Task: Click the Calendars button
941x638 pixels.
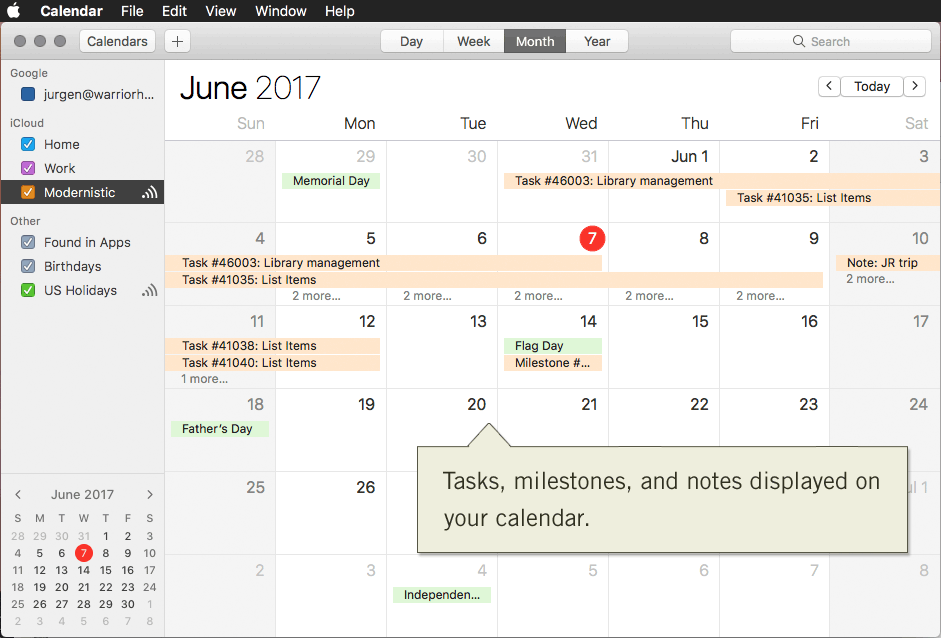Action: click(117, 41)
